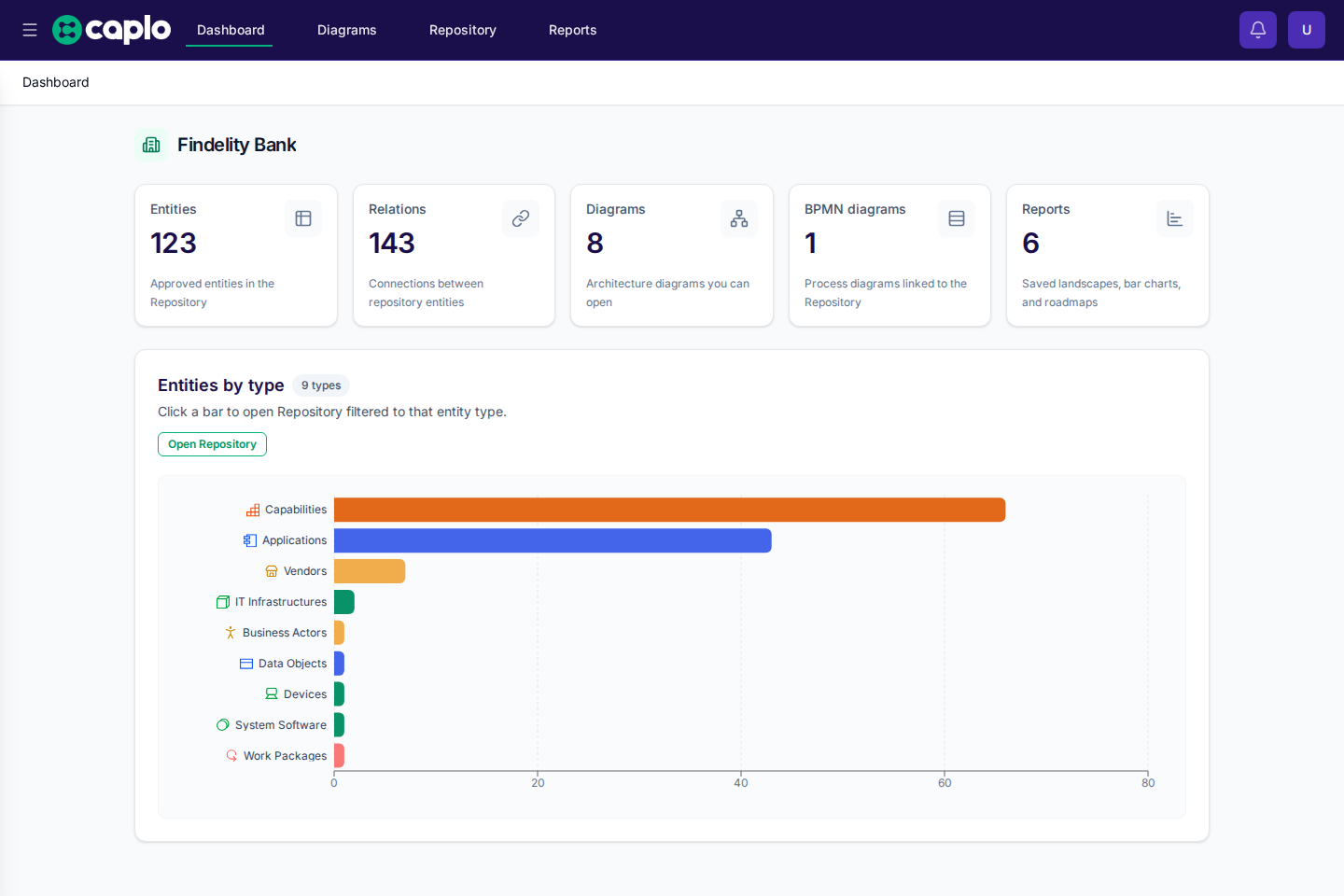Click the blue Data Objects bar
The image size is (1344, 896).
coord(339,664)
